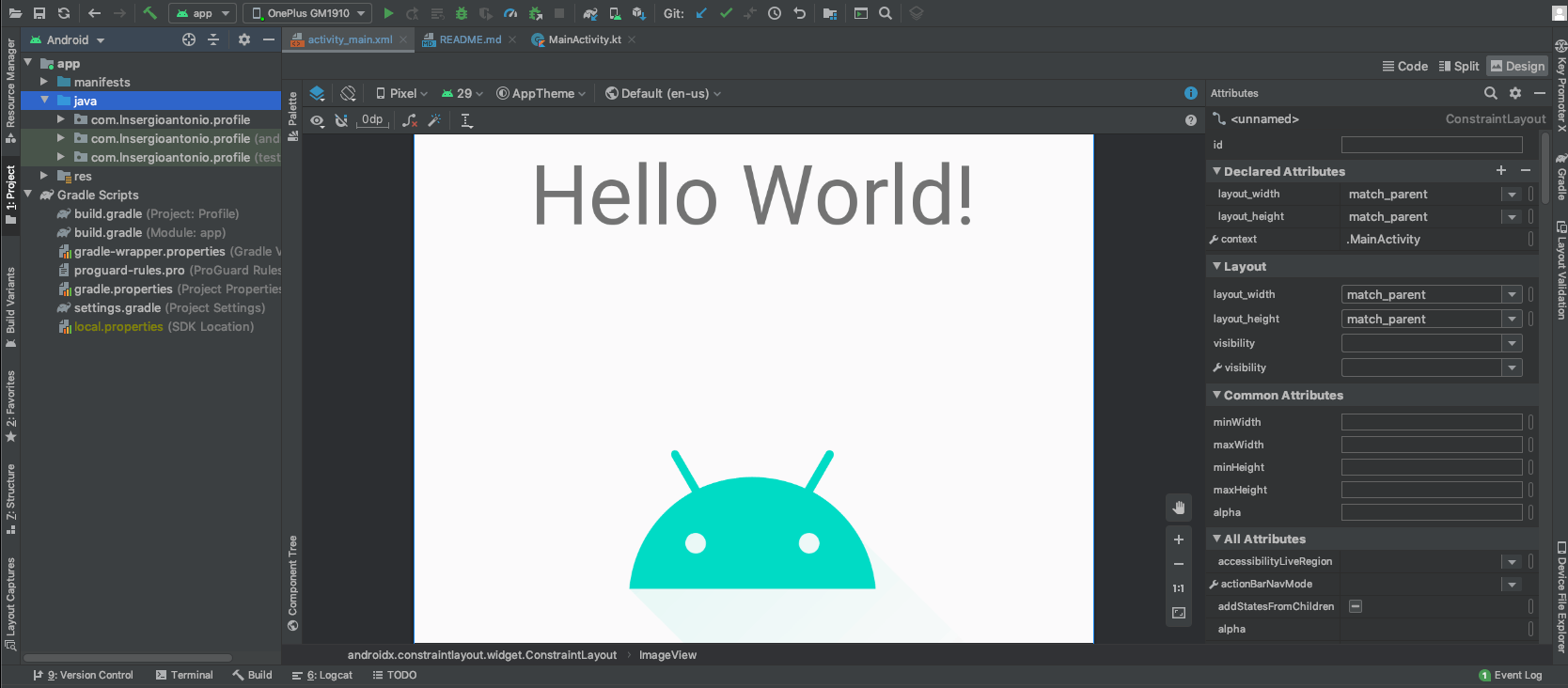Click the build hammer icon
Screen dimensions: 1568x688
pos(149,13)
